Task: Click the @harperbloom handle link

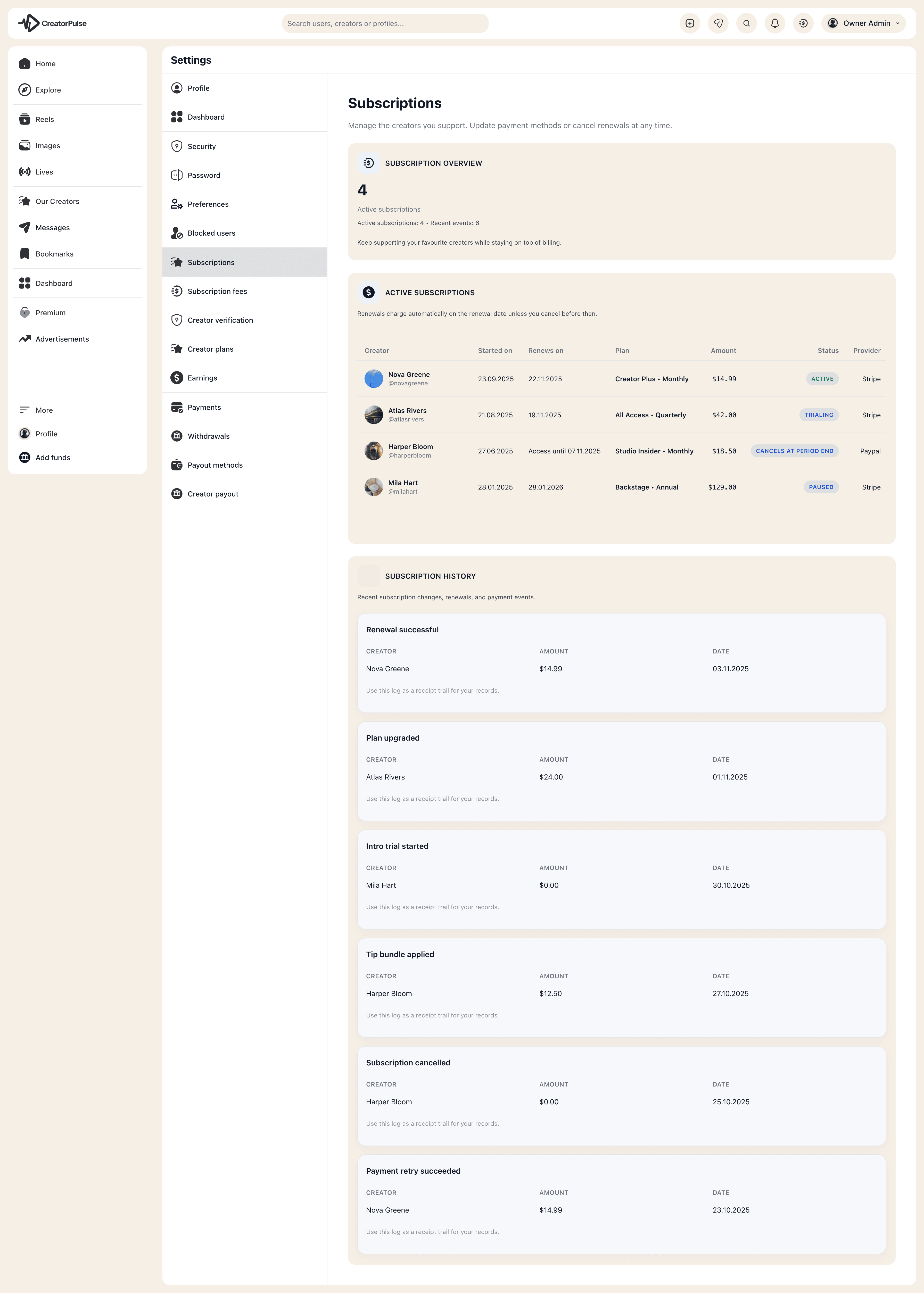Action: tap(409, 456)
